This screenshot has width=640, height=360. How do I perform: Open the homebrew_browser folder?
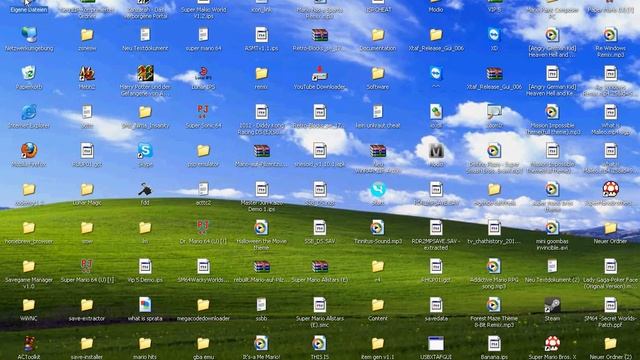point(29,228)
